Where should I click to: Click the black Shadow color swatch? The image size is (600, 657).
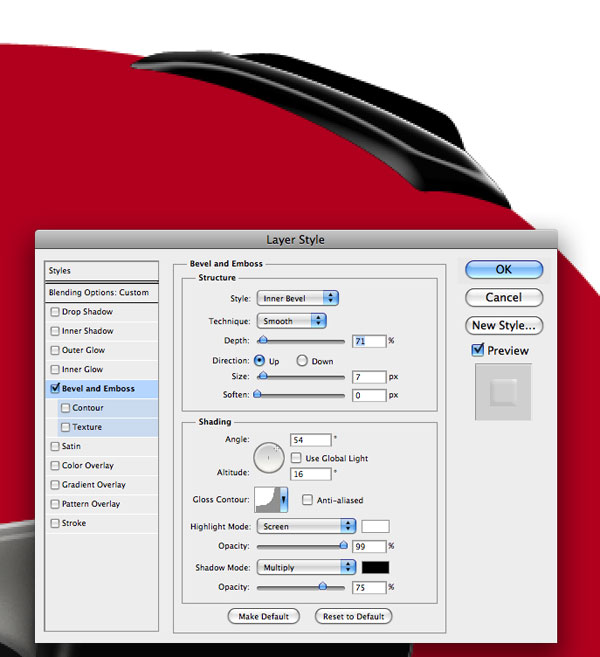point(375,567)
